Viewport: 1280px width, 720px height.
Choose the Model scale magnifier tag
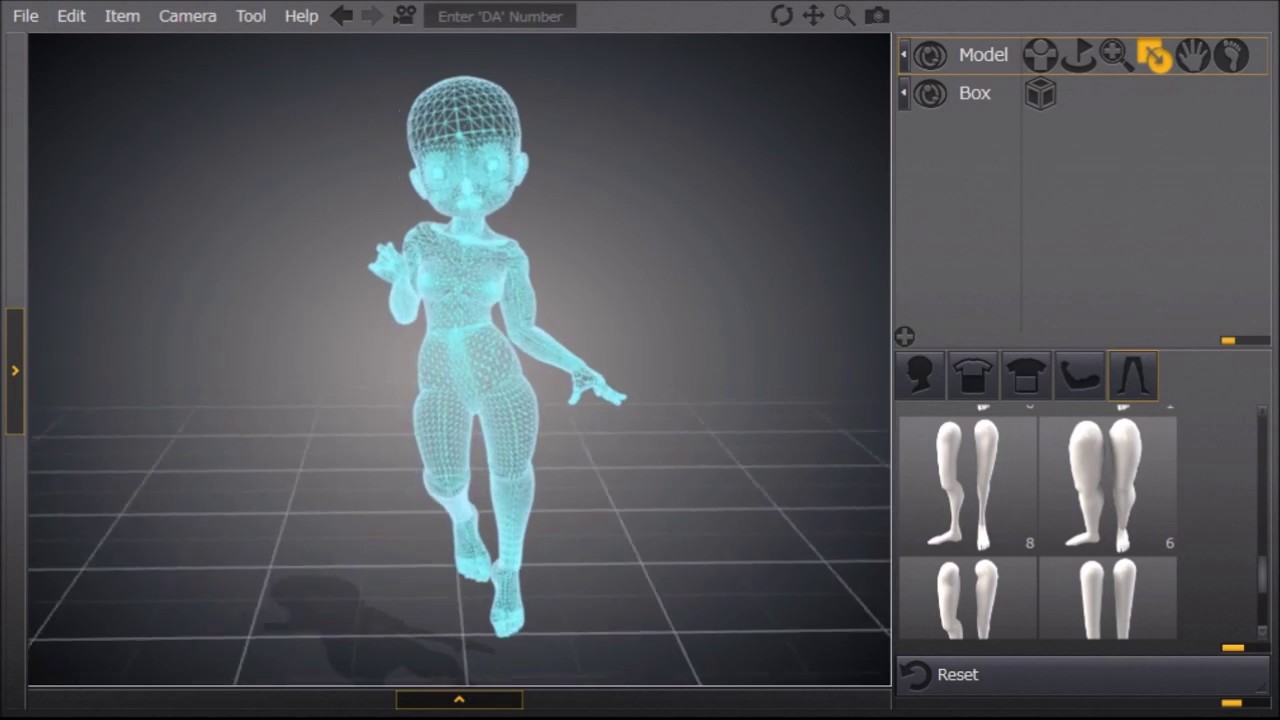[1116, 55]
